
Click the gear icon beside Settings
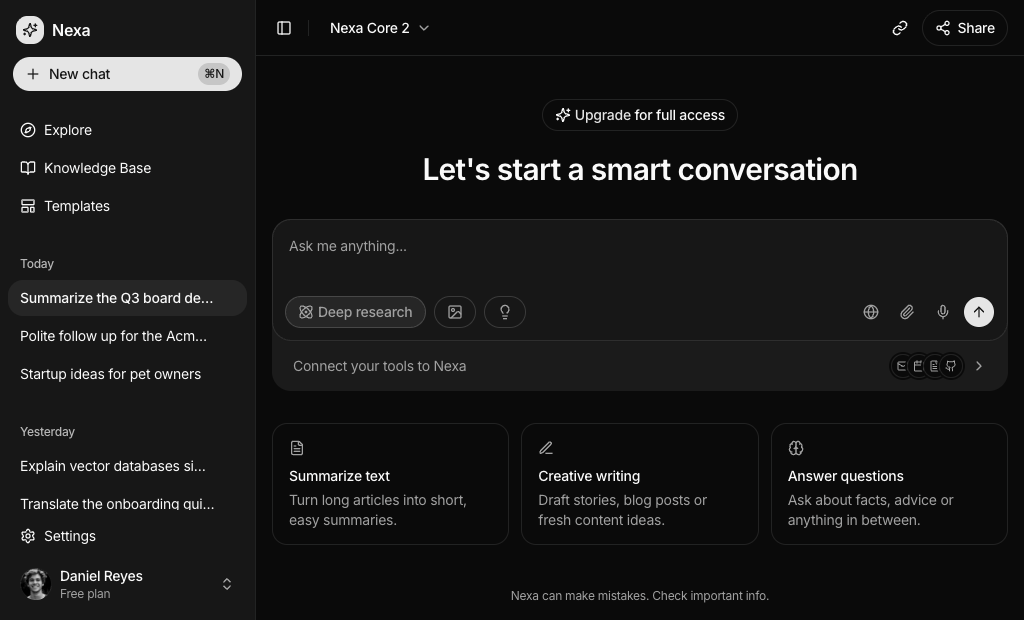(x=27, y=536)
